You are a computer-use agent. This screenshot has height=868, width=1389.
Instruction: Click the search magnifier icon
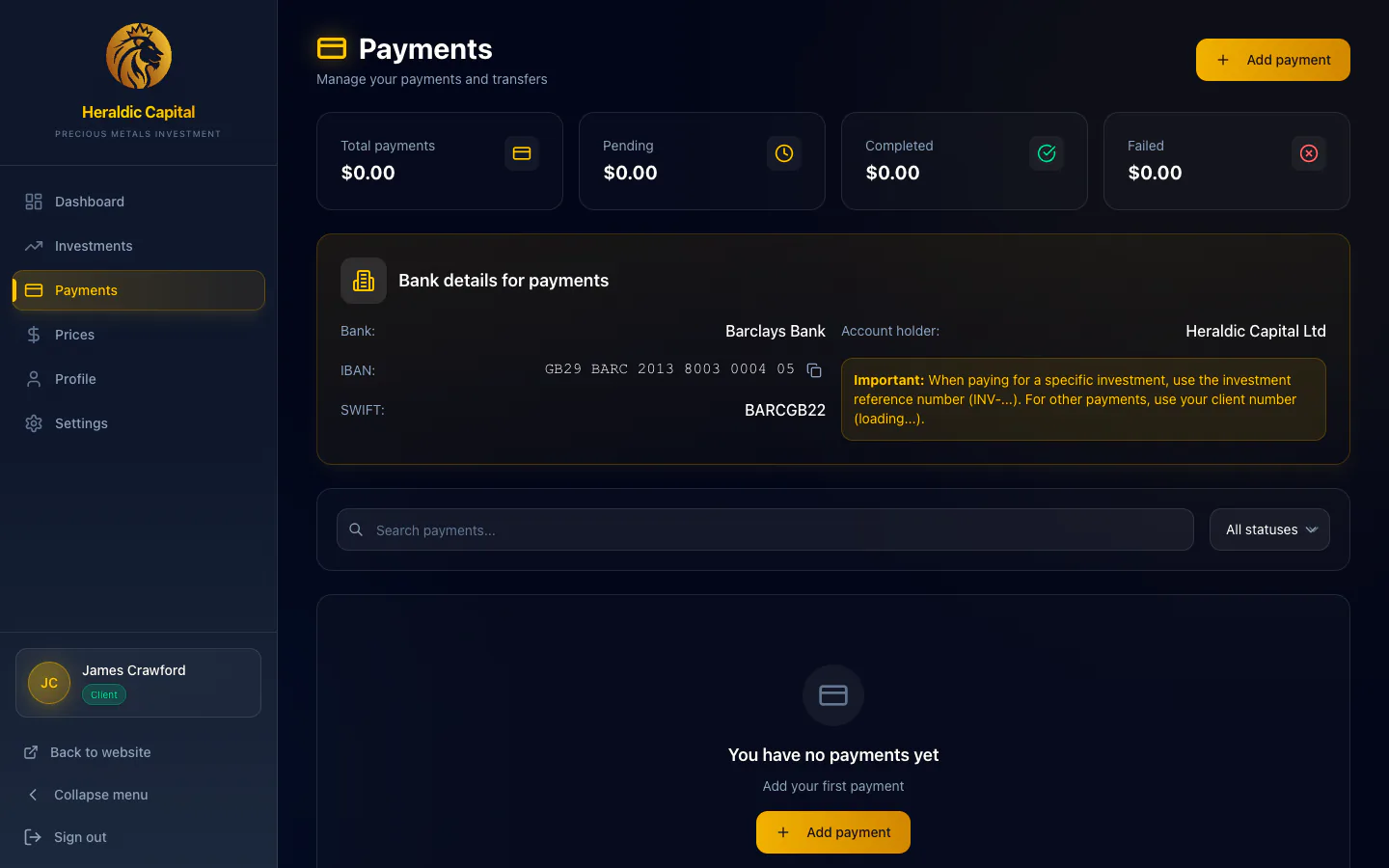coord(356,529)
